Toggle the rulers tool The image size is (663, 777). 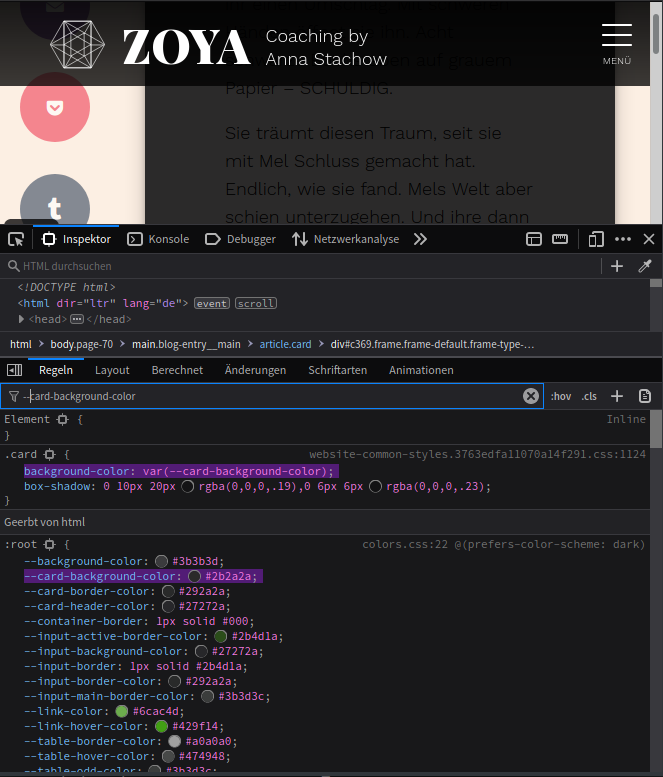pos(560,239)
